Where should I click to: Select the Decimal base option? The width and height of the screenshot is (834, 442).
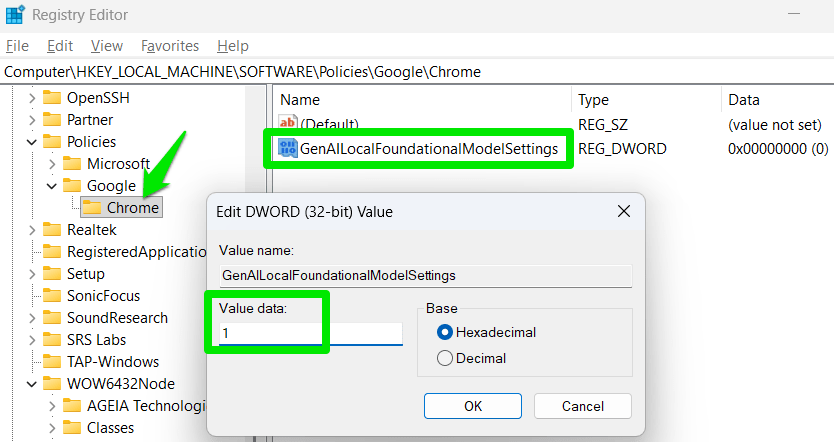[445, 358]
